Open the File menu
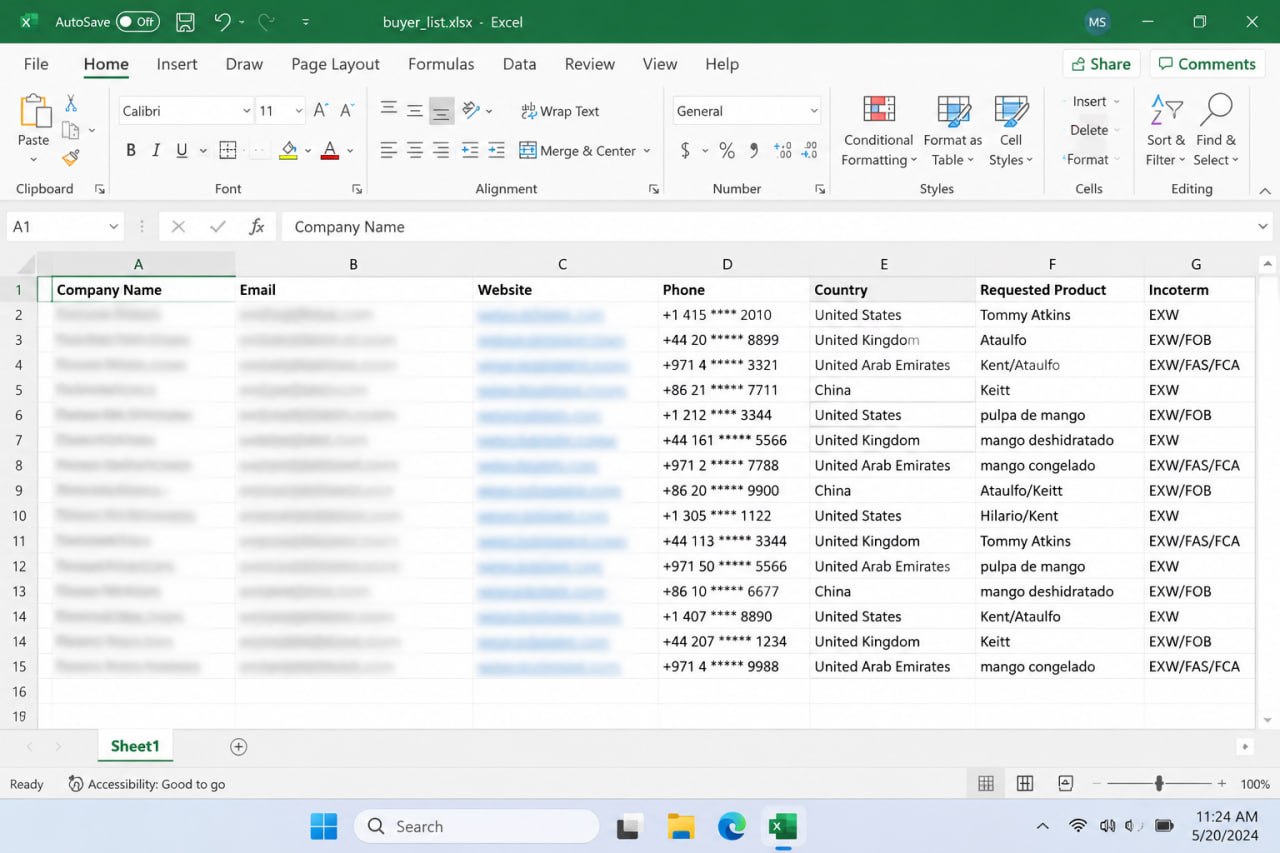The image size is (1280, 853). (36, 64)
